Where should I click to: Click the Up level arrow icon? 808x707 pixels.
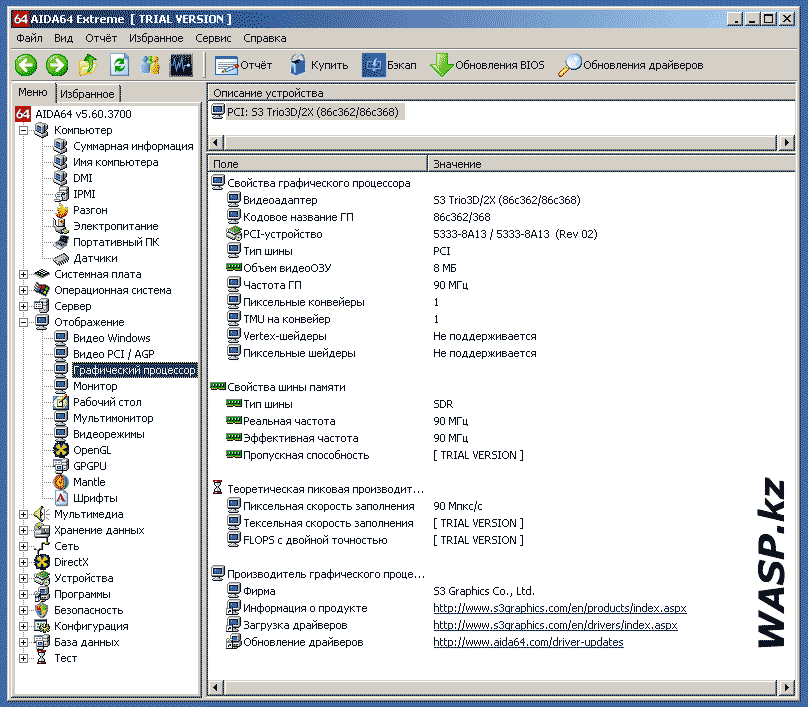(x=88, y=65)
